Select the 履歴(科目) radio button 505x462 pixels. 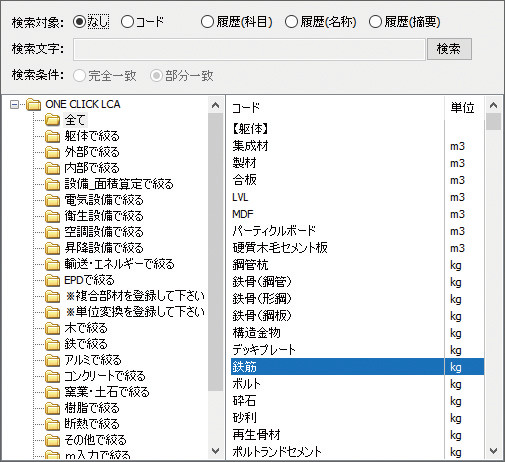coord(207,22)
